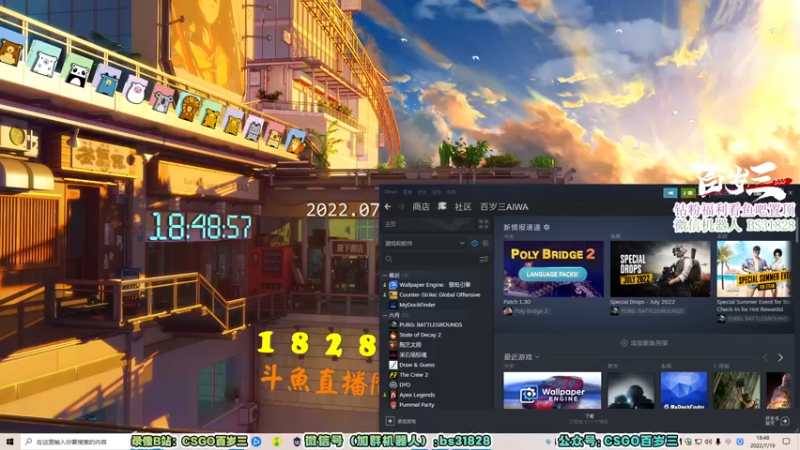The height and width of the screenshot is (450, 800).
Task: Open friends and chat button
Action: click(x=779, y=421)
